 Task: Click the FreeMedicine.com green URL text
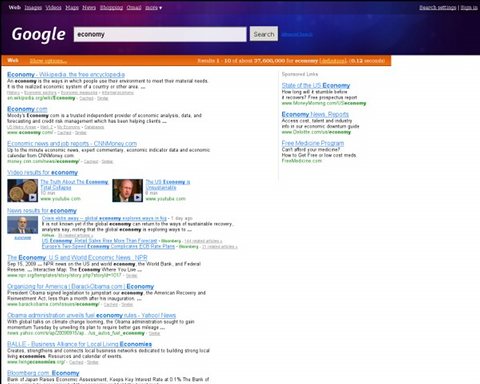(x=302, y=161)
